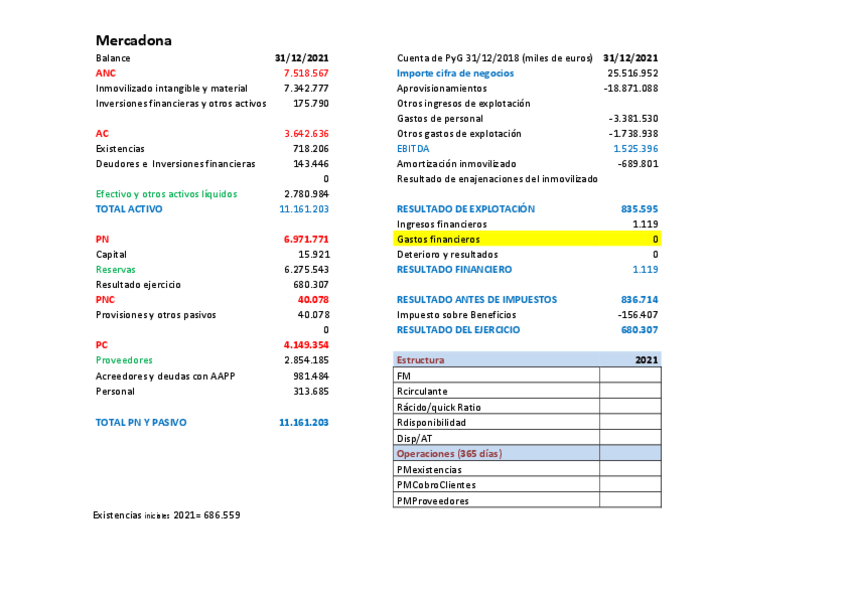Select the EBITDA value 1.525.396

(635, 148)
